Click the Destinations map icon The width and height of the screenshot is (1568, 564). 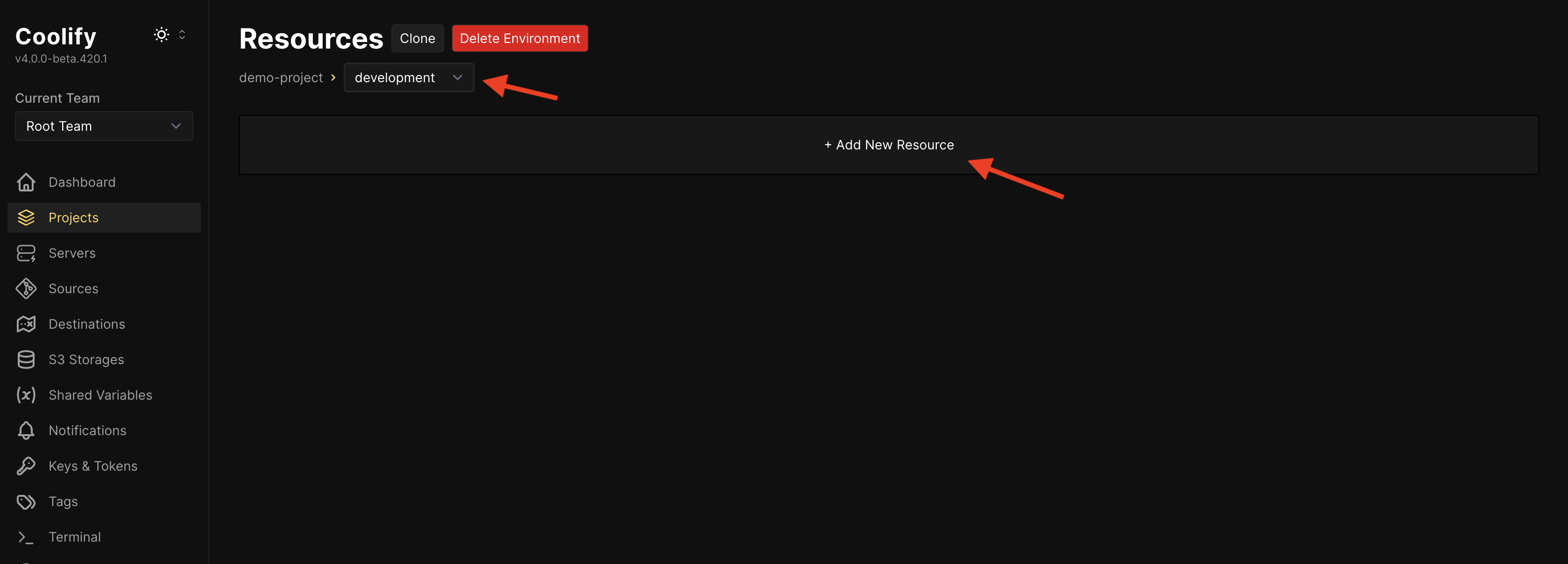pos(26,324)
